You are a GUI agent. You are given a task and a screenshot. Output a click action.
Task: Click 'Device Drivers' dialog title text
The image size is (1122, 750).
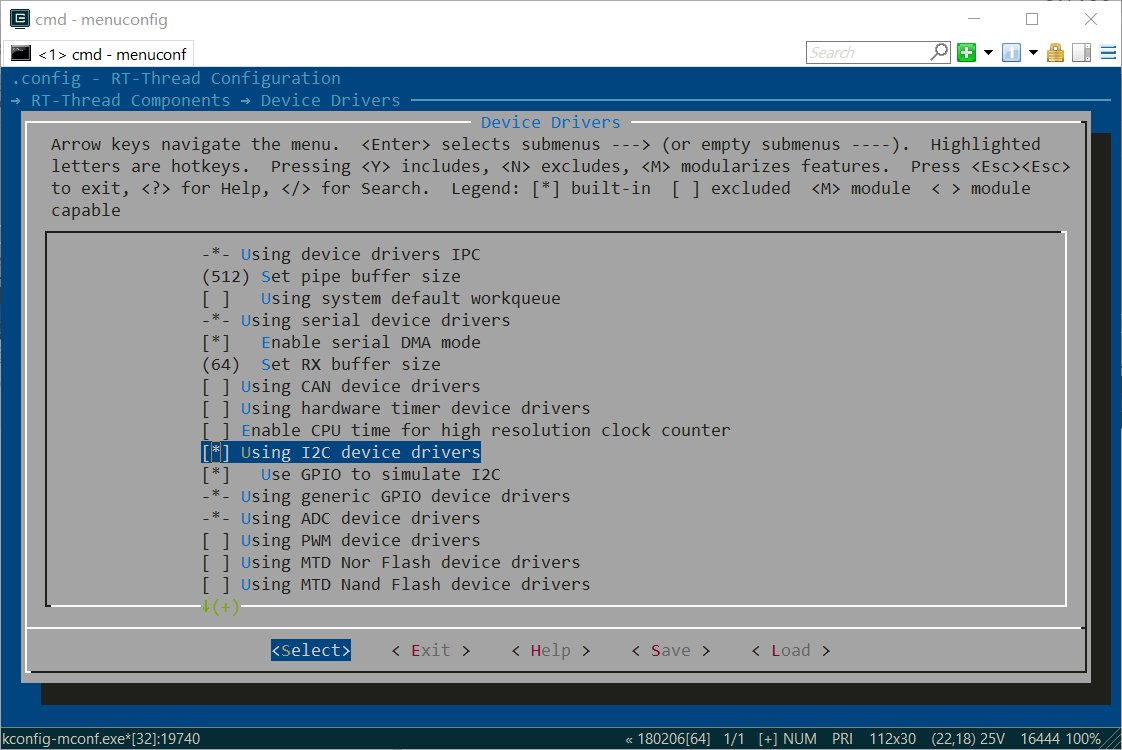point(551,122)
